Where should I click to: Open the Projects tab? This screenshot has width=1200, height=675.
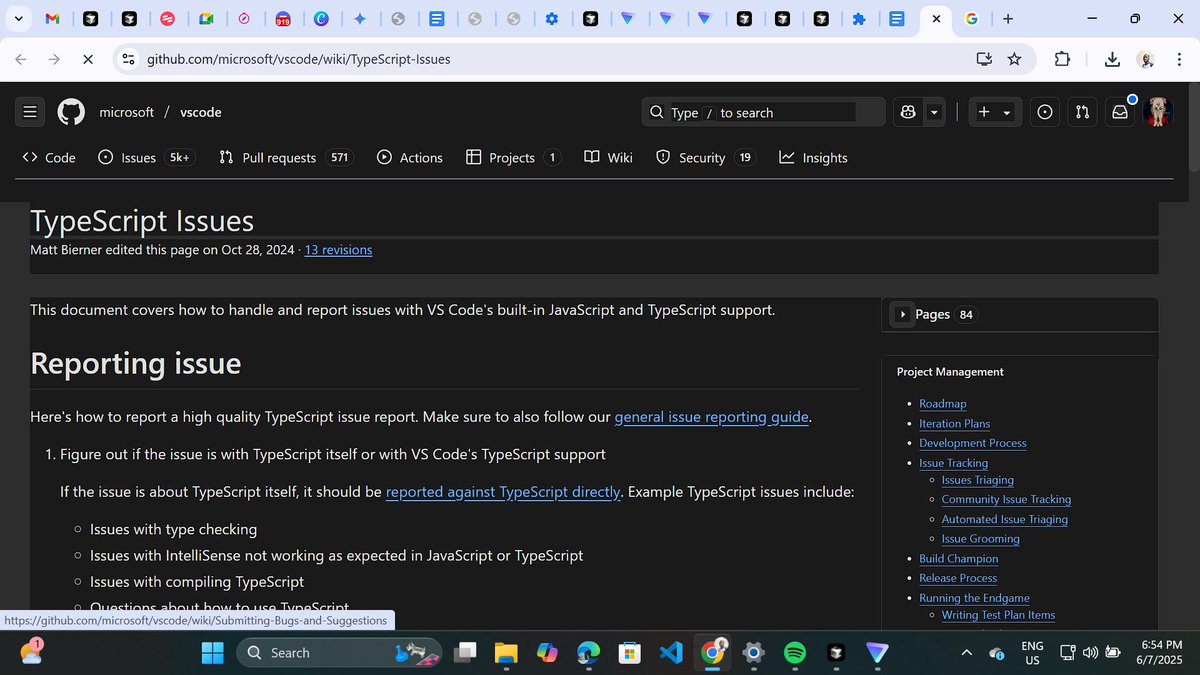click(x=513, y=157)
